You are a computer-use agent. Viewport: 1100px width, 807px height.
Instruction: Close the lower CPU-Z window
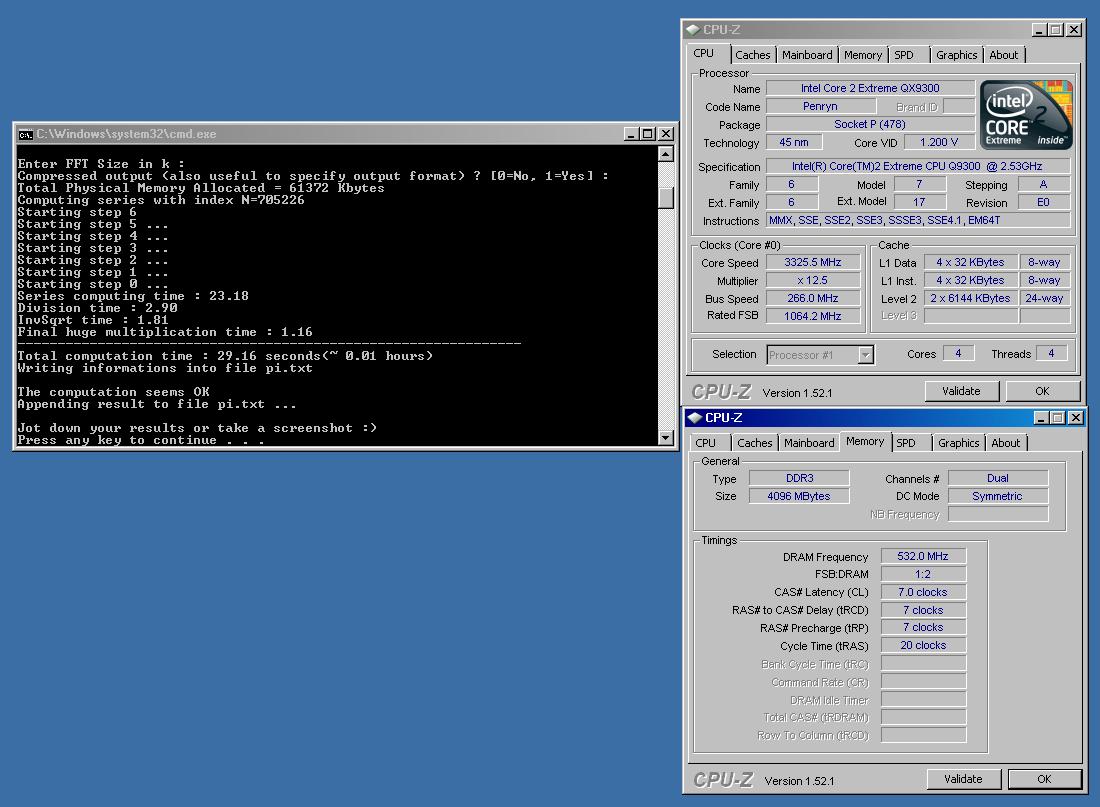point(1076,418)
